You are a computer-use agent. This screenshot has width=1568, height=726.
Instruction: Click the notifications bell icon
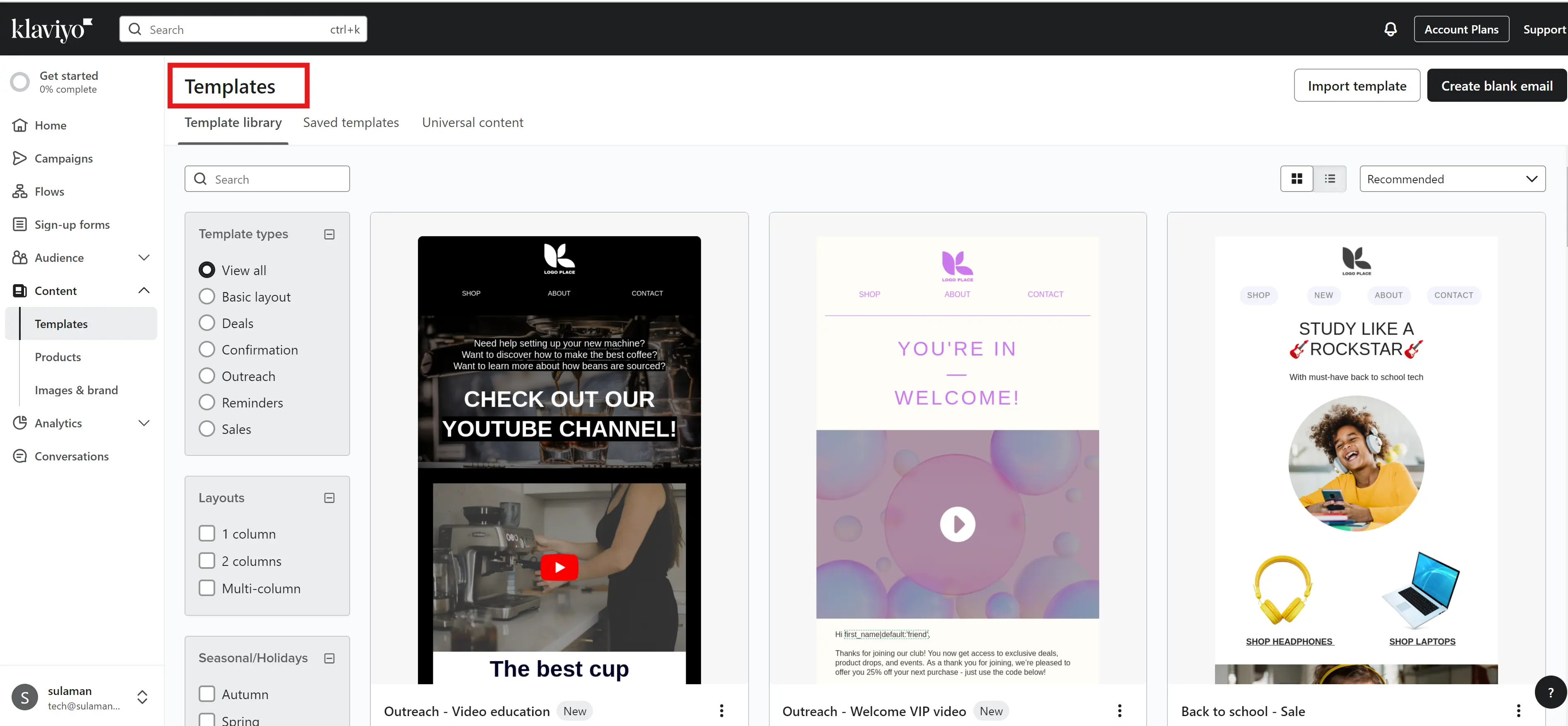pyautogui.click(x=1390, y=29)
